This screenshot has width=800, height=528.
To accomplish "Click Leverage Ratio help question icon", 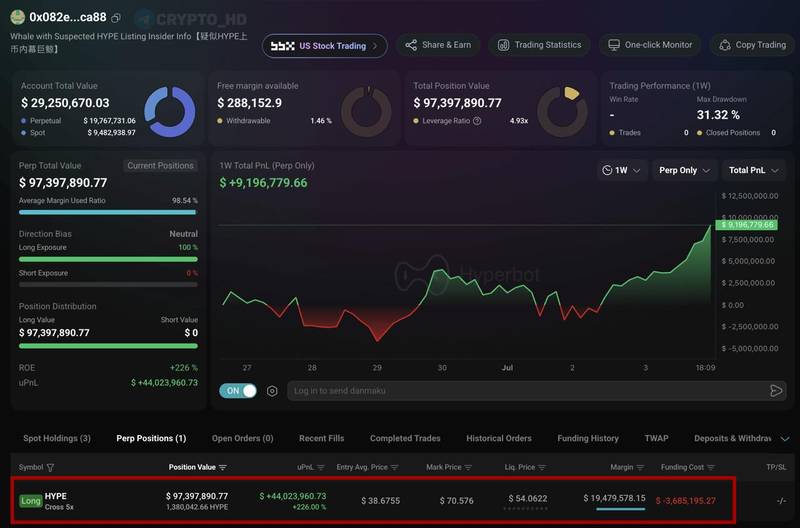I will click(x=477, y=121).
